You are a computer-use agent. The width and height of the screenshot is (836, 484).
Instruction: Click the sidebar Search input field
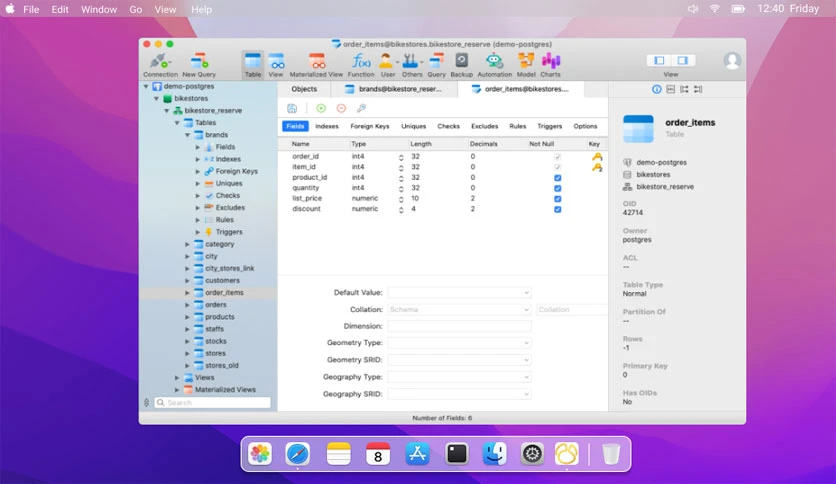tap(212, 402)
